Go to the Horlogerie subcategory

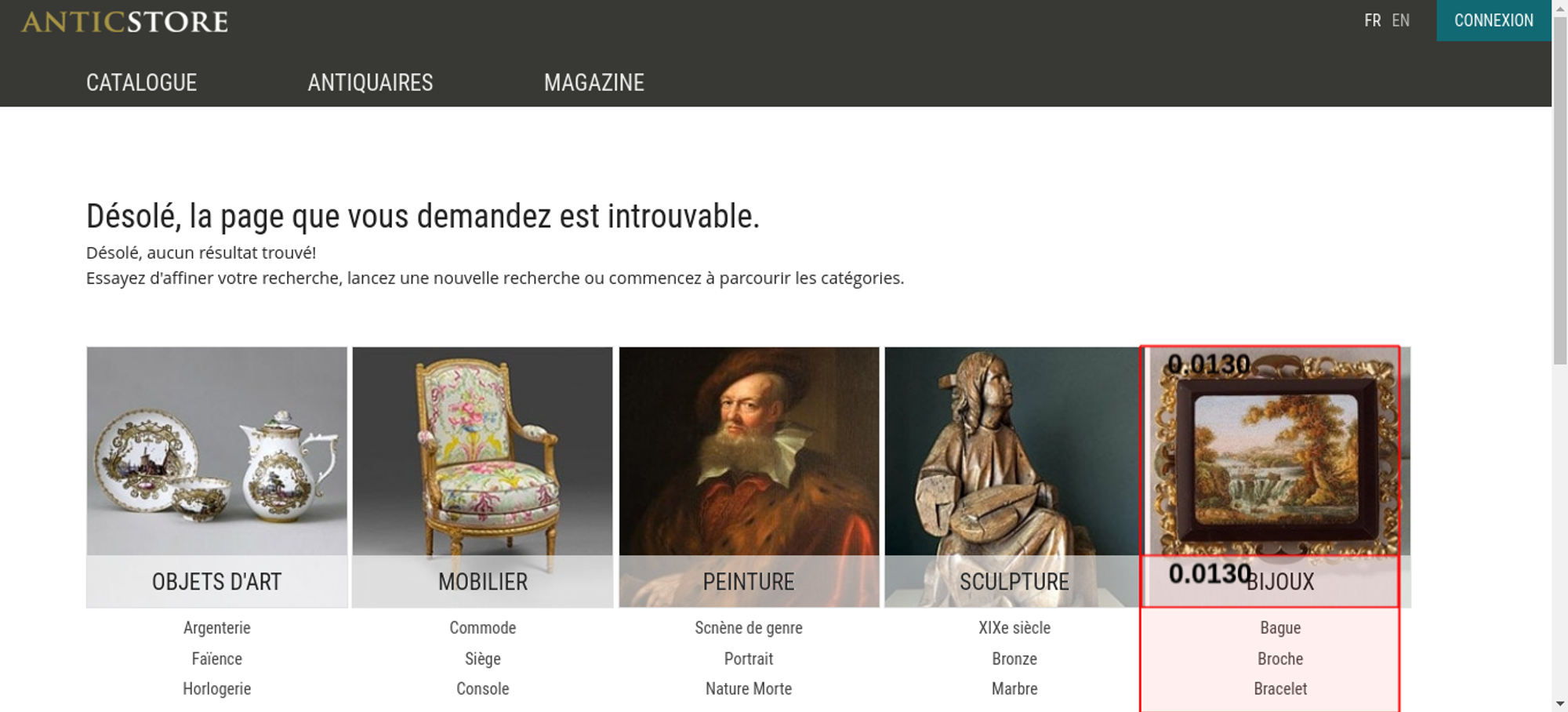[x=217, y=688]
